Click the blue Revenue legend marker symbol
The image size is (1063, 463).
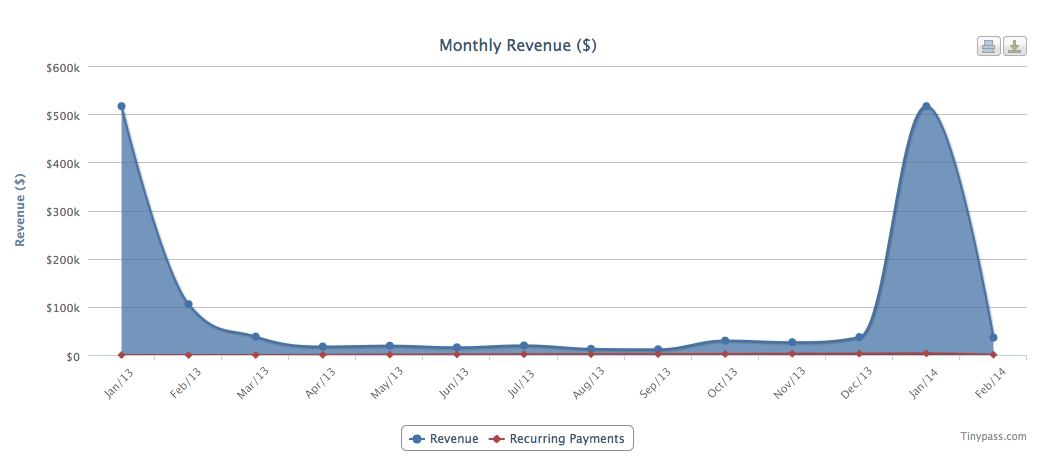417,438
